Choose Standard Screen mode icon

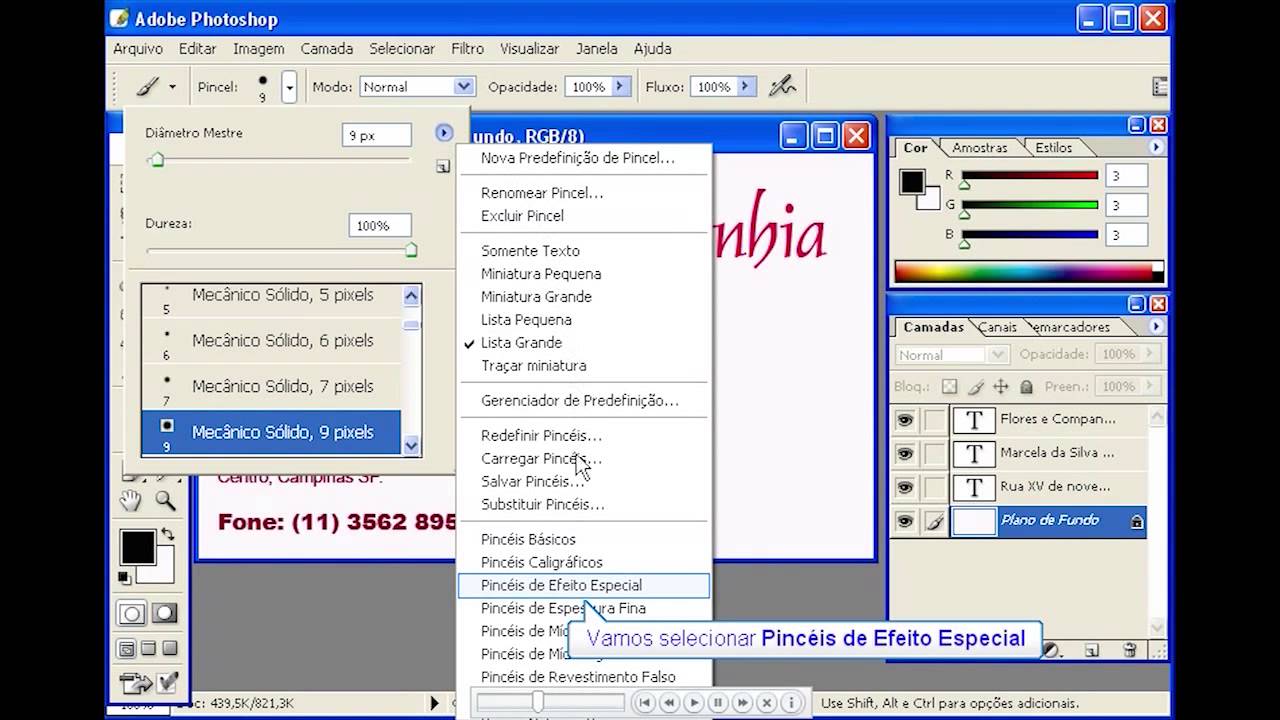tap(127, 649)
